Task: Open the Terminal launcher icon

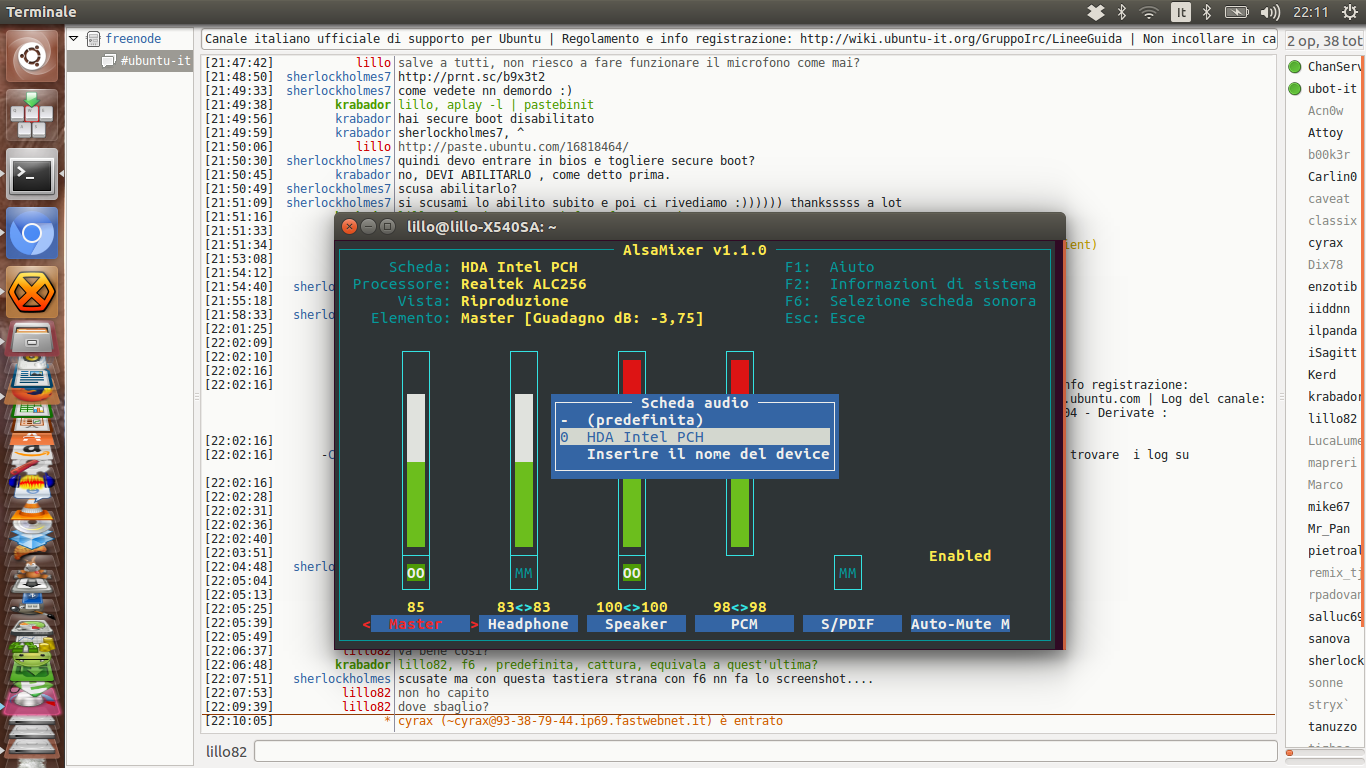Action: click(33, 174)
